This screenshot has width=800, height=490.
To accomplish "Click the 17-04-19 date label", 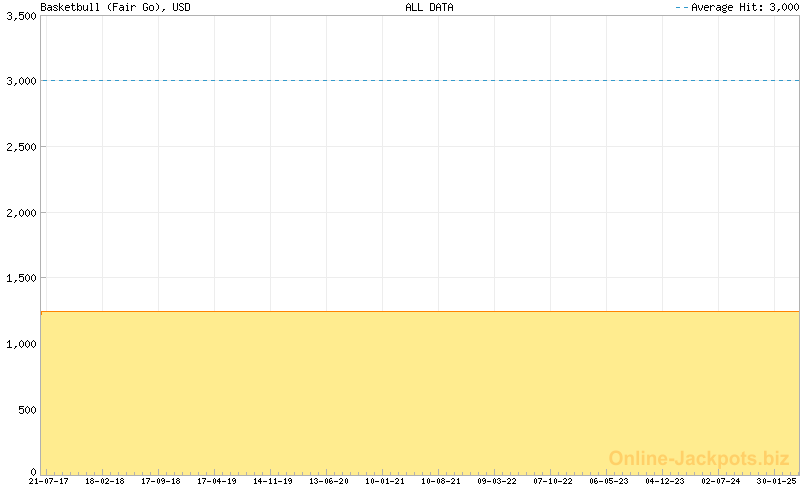I will [x=216, y=481].
